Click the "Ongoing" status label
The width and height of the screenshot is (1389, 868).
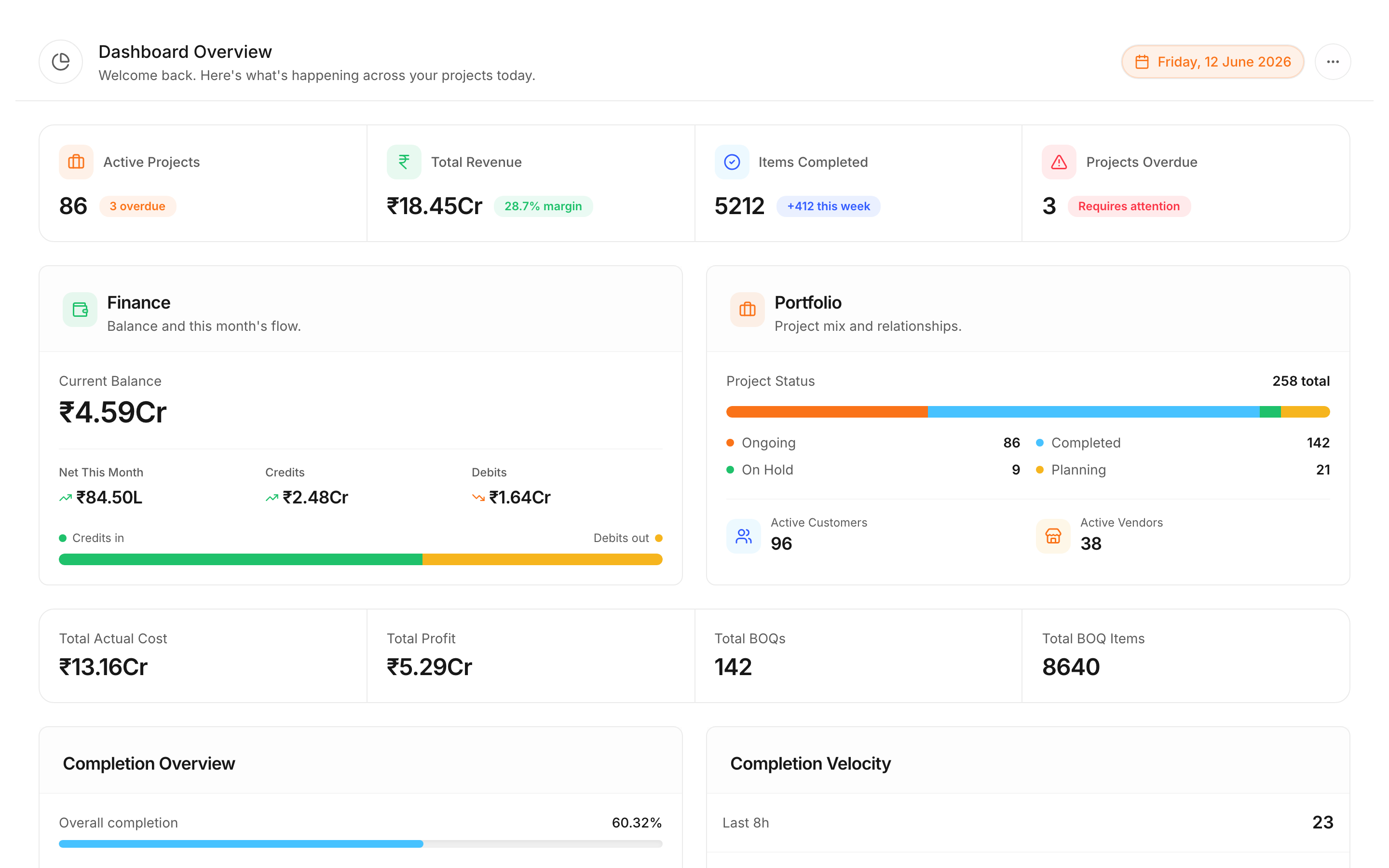(x=769, y=443)
